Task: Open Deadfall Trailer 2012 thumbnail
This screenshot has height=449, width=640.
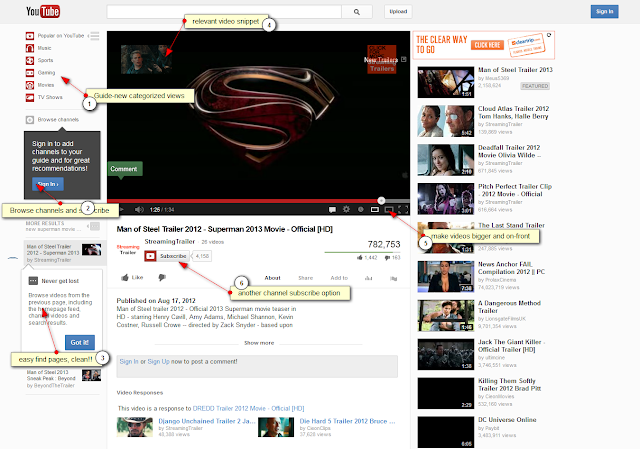Action: click(x=446, y=160)
